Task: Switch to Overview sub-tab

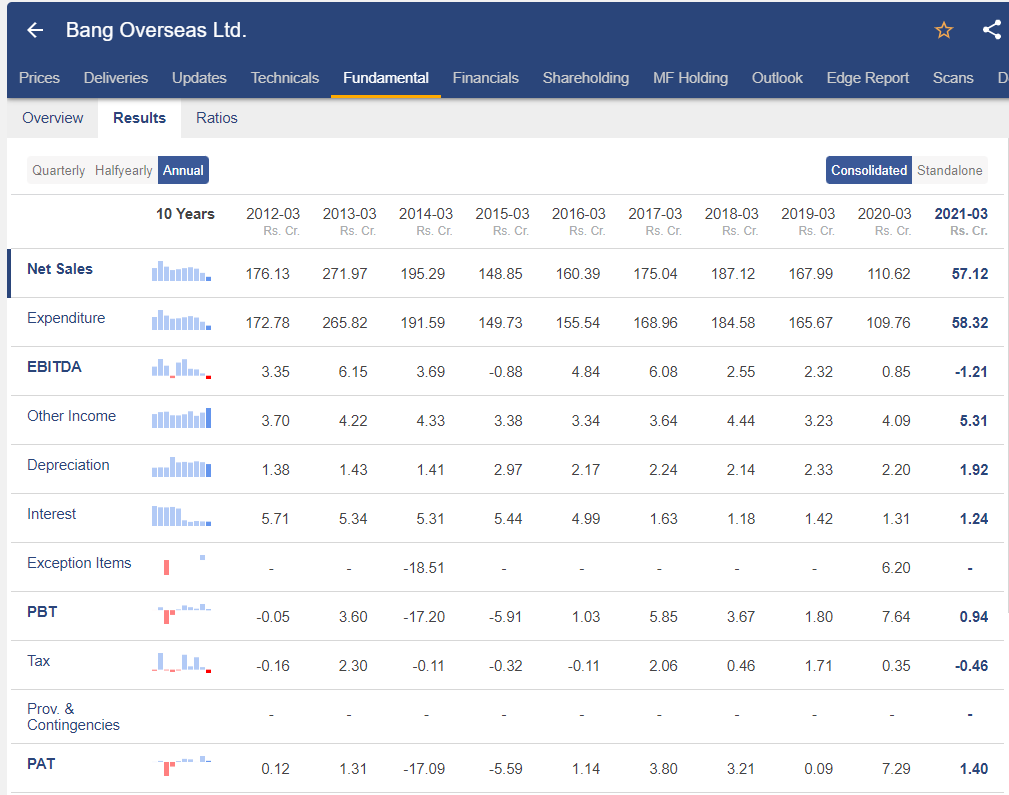Action: (x=53, y=118)
